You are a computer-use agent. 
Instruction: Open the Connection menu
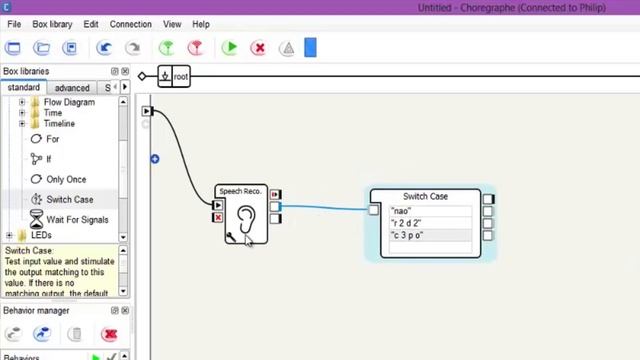pos(131,24)
